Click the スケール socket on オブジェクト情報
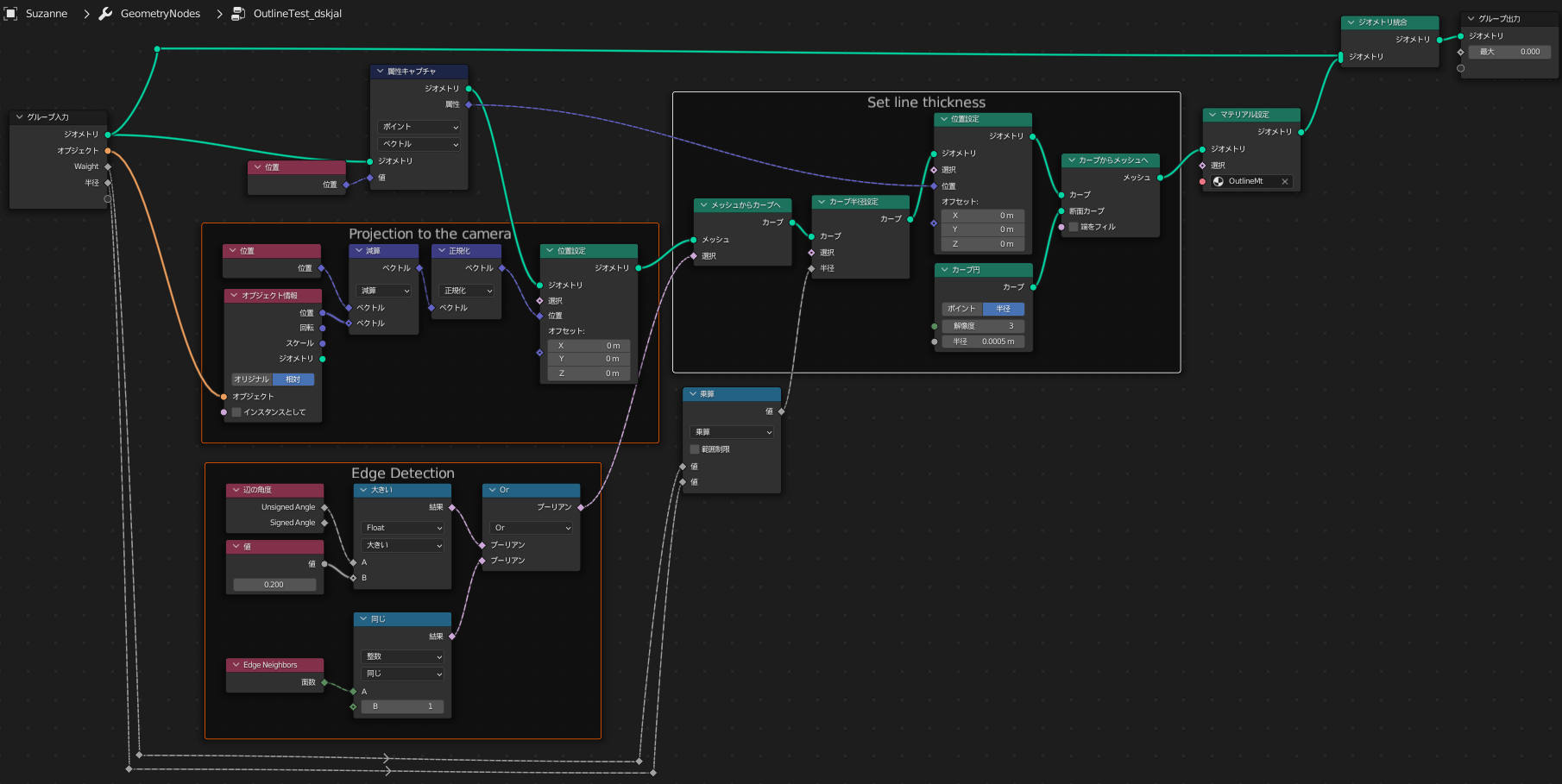This screenshot has width=1562, height=784. tap(323, 343)
